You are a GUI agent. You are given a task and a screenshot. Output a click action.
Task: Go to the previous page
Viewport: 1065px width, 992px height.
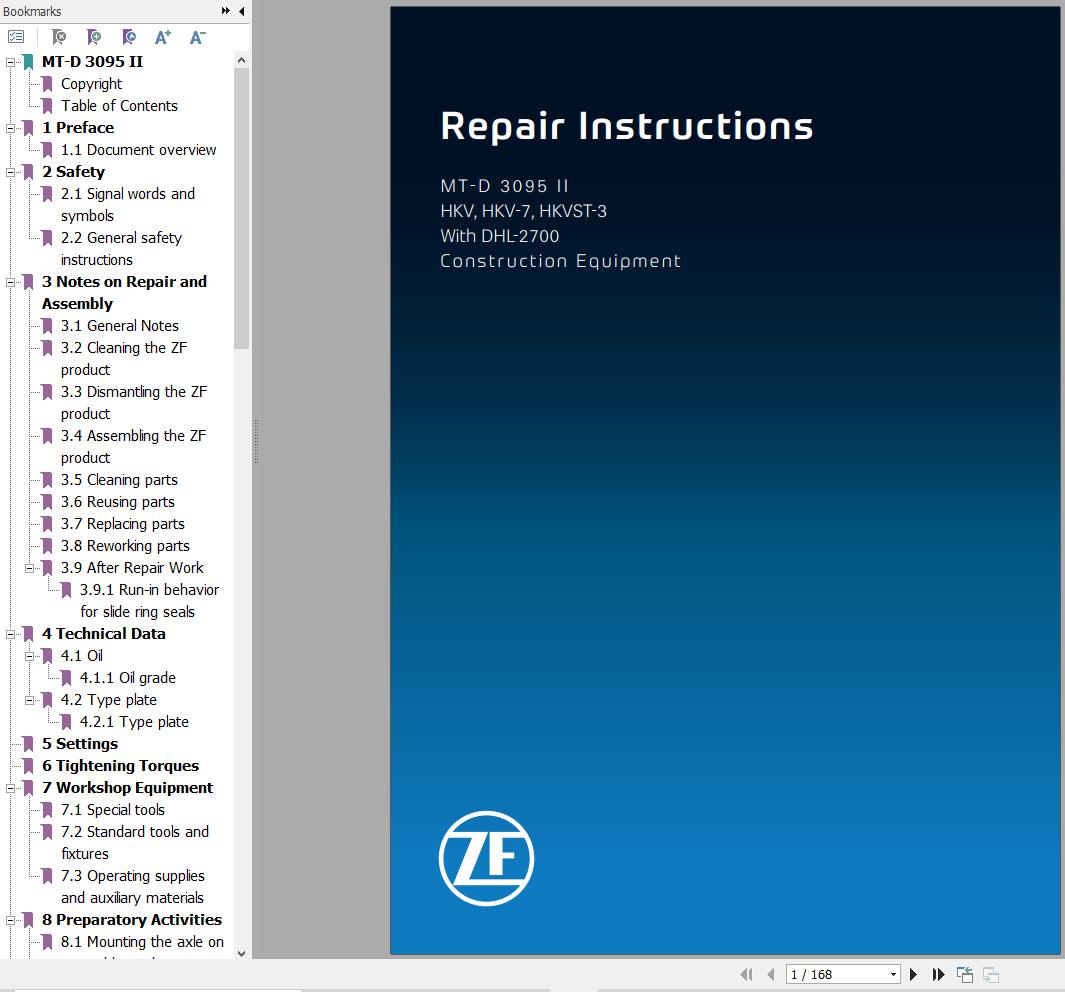(771, 974)
